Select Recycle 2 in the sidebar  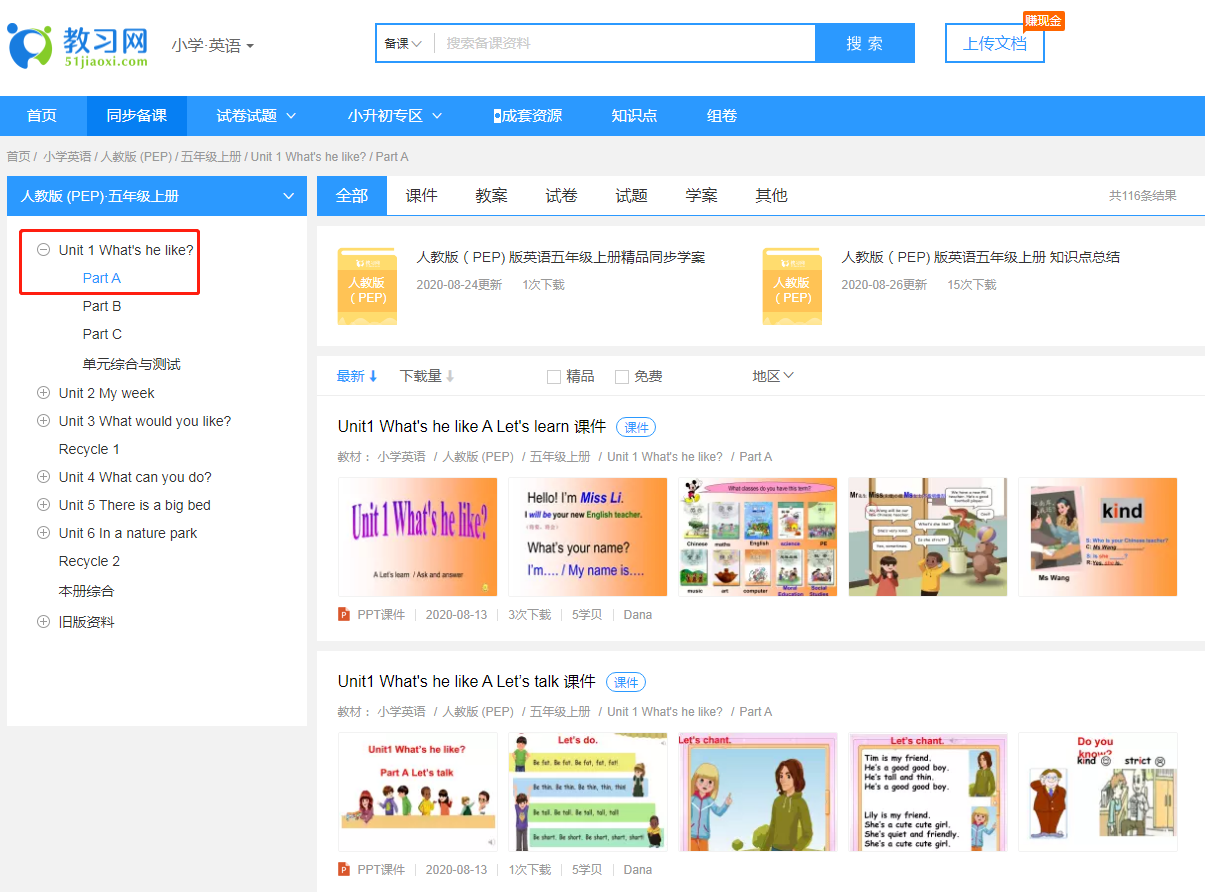coord(89,561)
